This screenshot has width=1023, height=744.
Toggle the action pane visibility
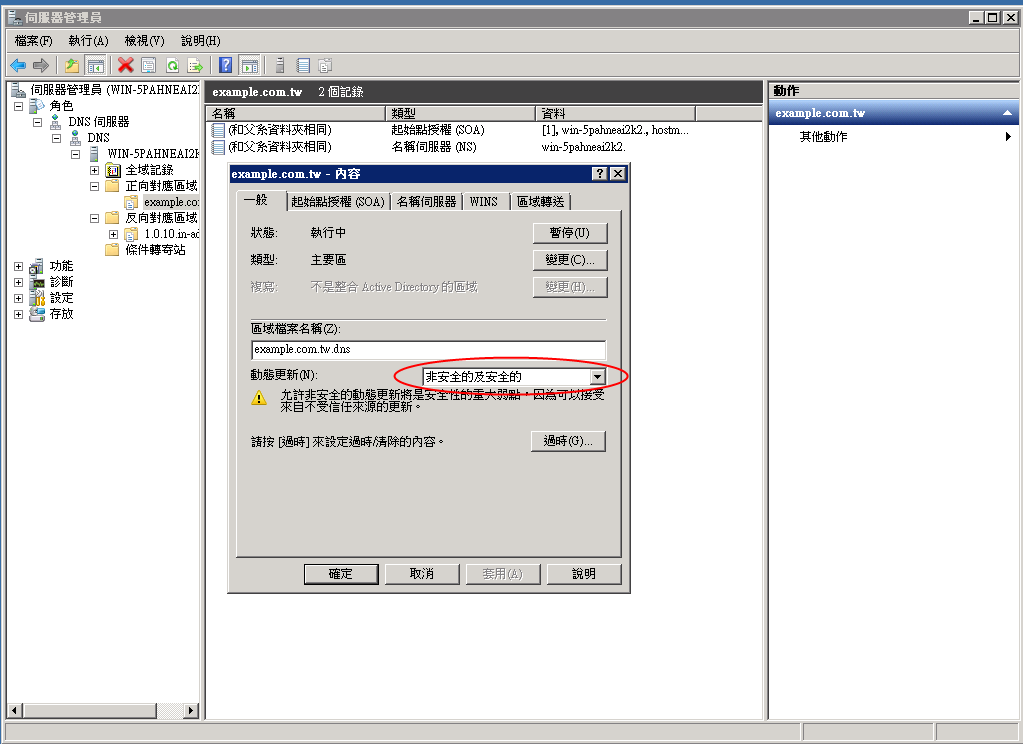point(252,65)
